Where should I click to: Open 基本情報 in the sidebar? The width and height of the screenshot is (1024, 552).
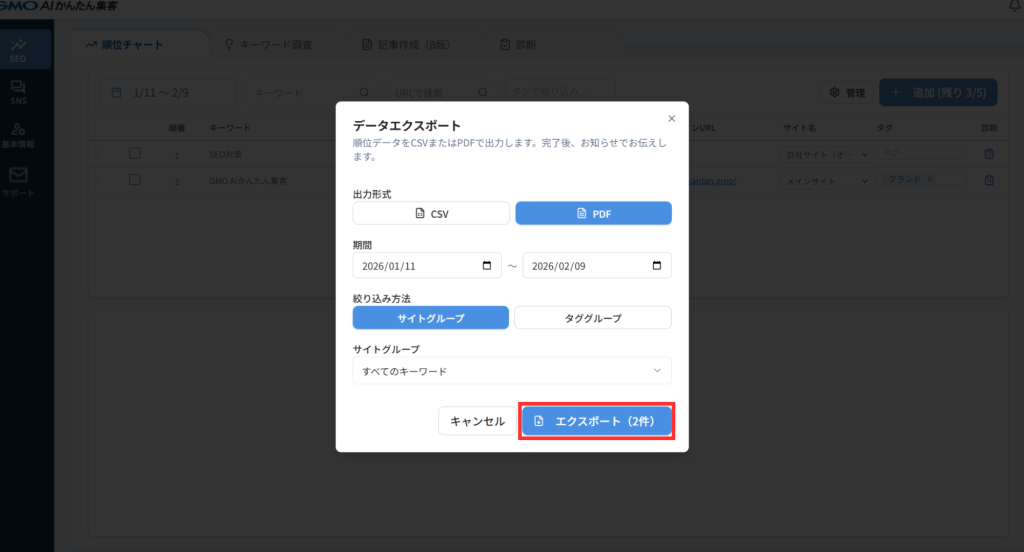click(18, 135)
